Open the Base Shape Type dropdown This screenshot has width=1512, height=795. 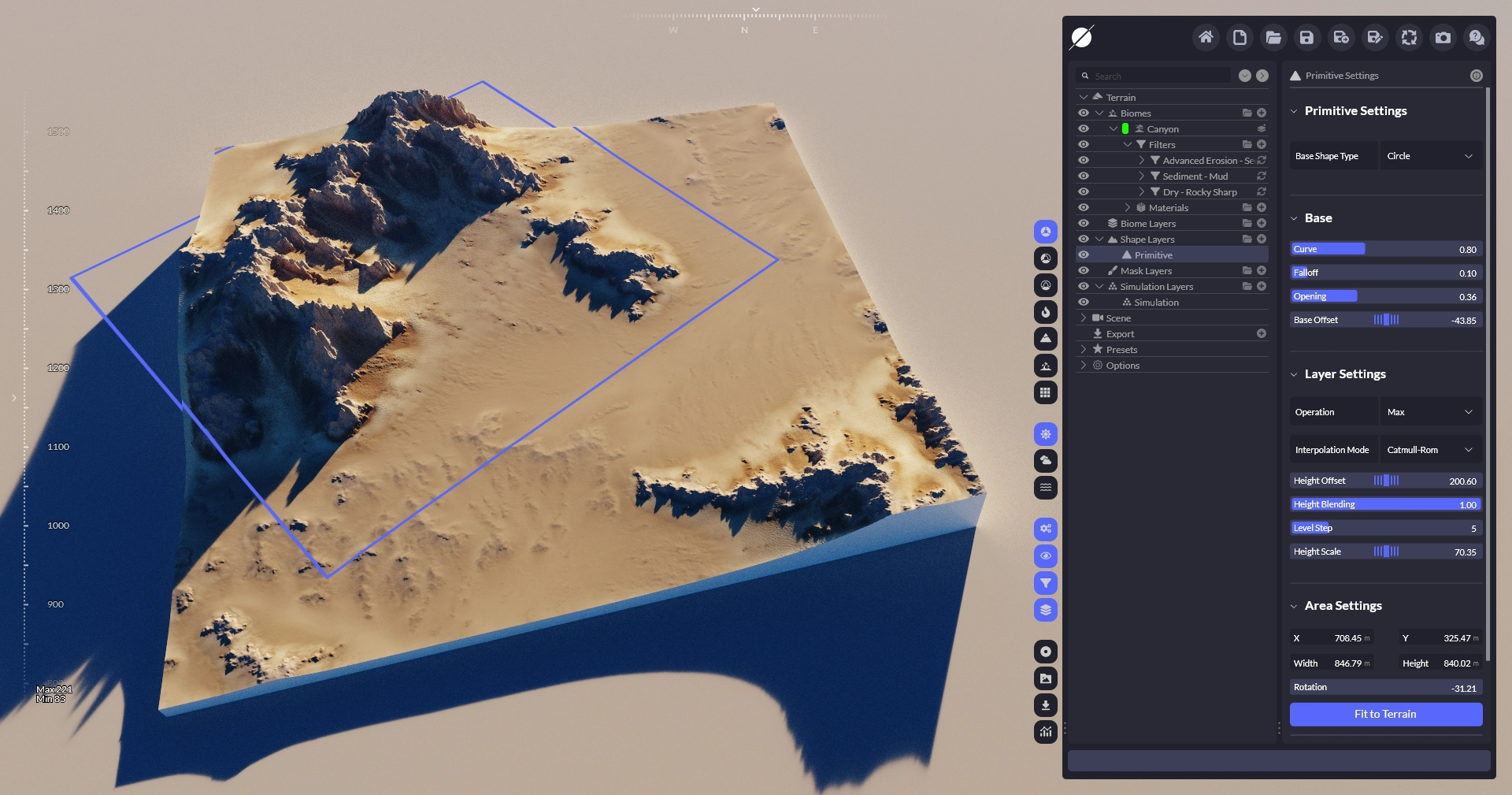pyautogui.click(x=1429, y=156)
